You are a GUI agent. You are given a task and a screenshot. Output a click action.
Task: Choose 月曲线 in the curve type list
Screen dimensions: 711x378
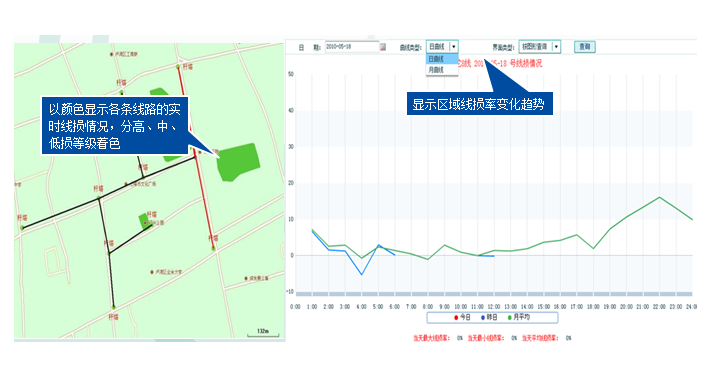pyautogui.click(x=442, y=70)
